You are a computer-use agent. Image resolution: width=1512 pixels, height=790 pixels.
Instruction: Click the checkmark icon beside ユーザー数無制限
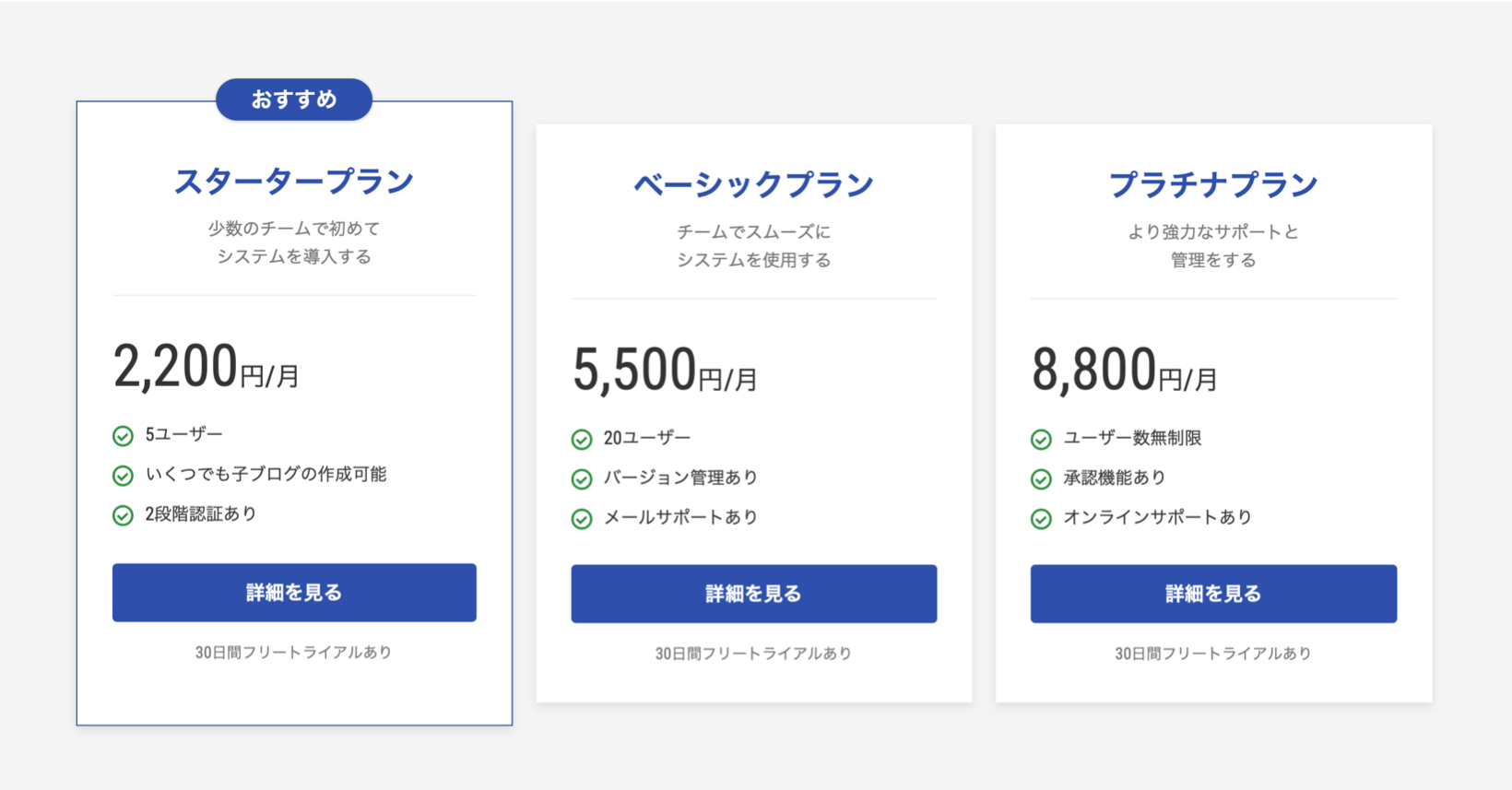click(1041, 440)
